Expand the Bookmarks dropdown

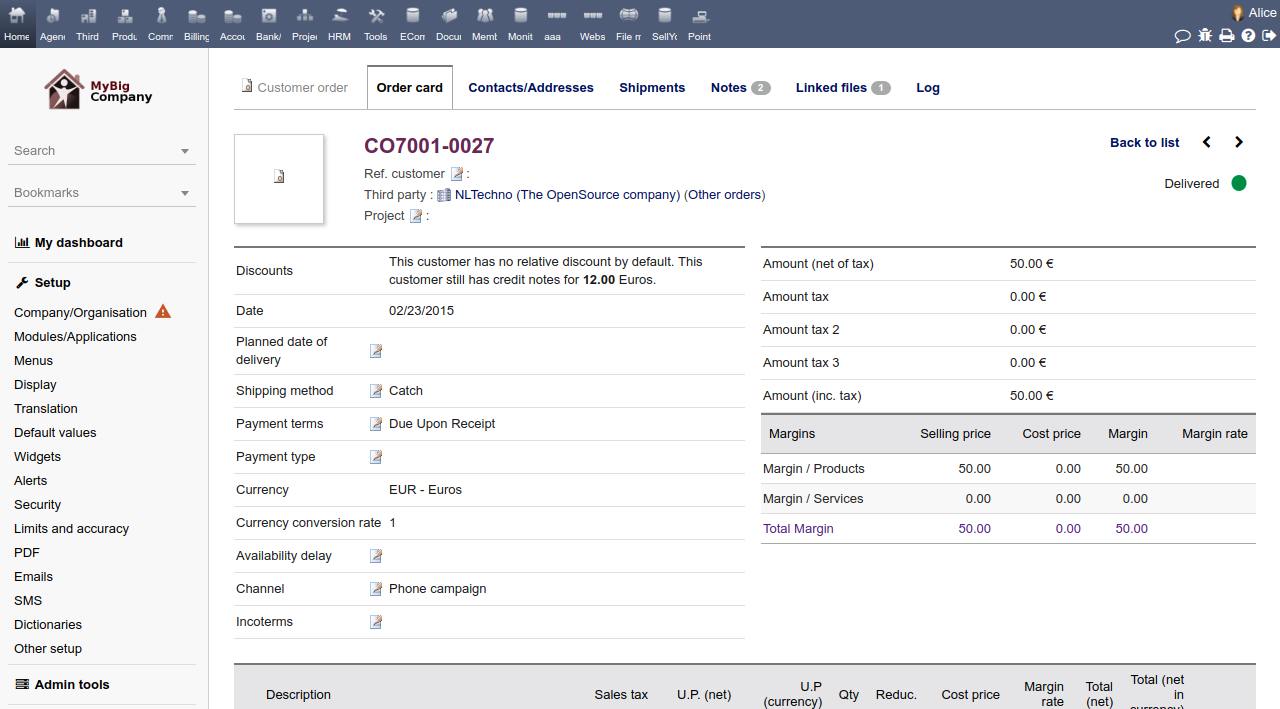tap(185, 193)
